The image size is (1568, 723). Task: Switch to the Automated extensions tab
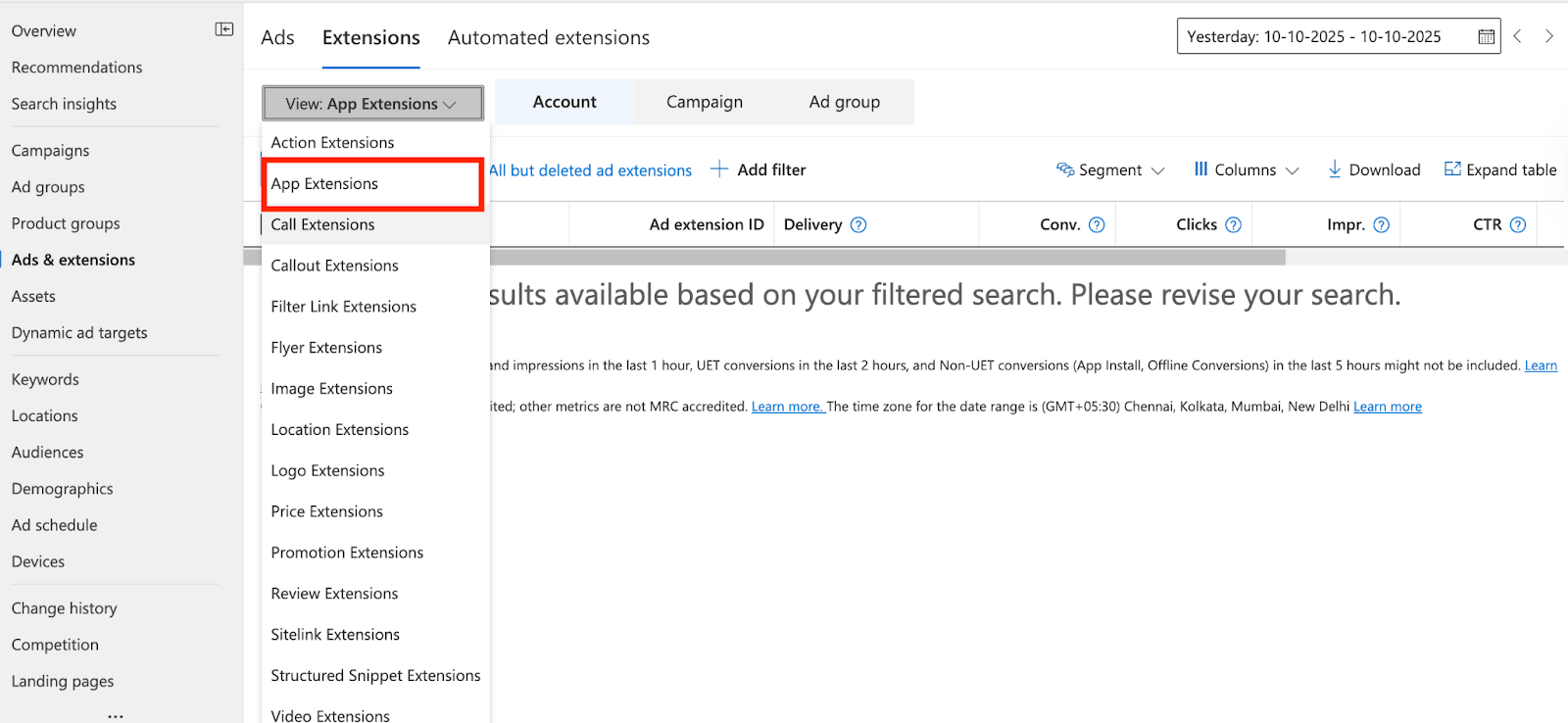(x=548, y=38)
